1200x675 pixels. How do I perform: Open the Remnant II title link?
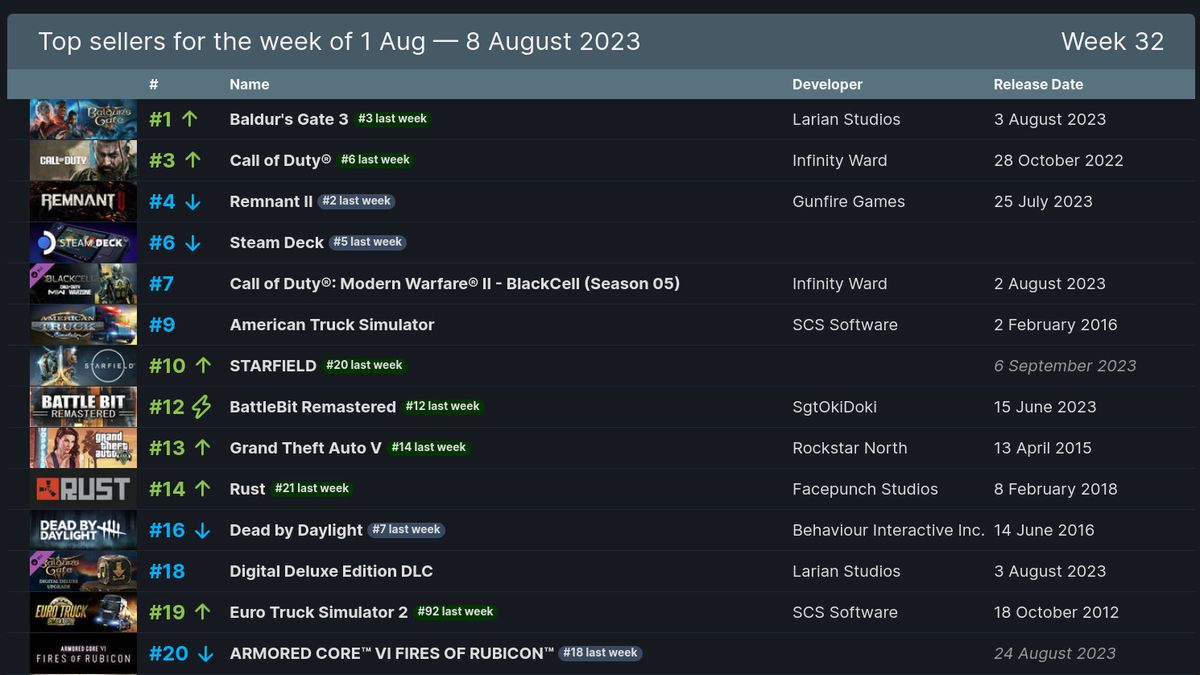coord(271,201)
